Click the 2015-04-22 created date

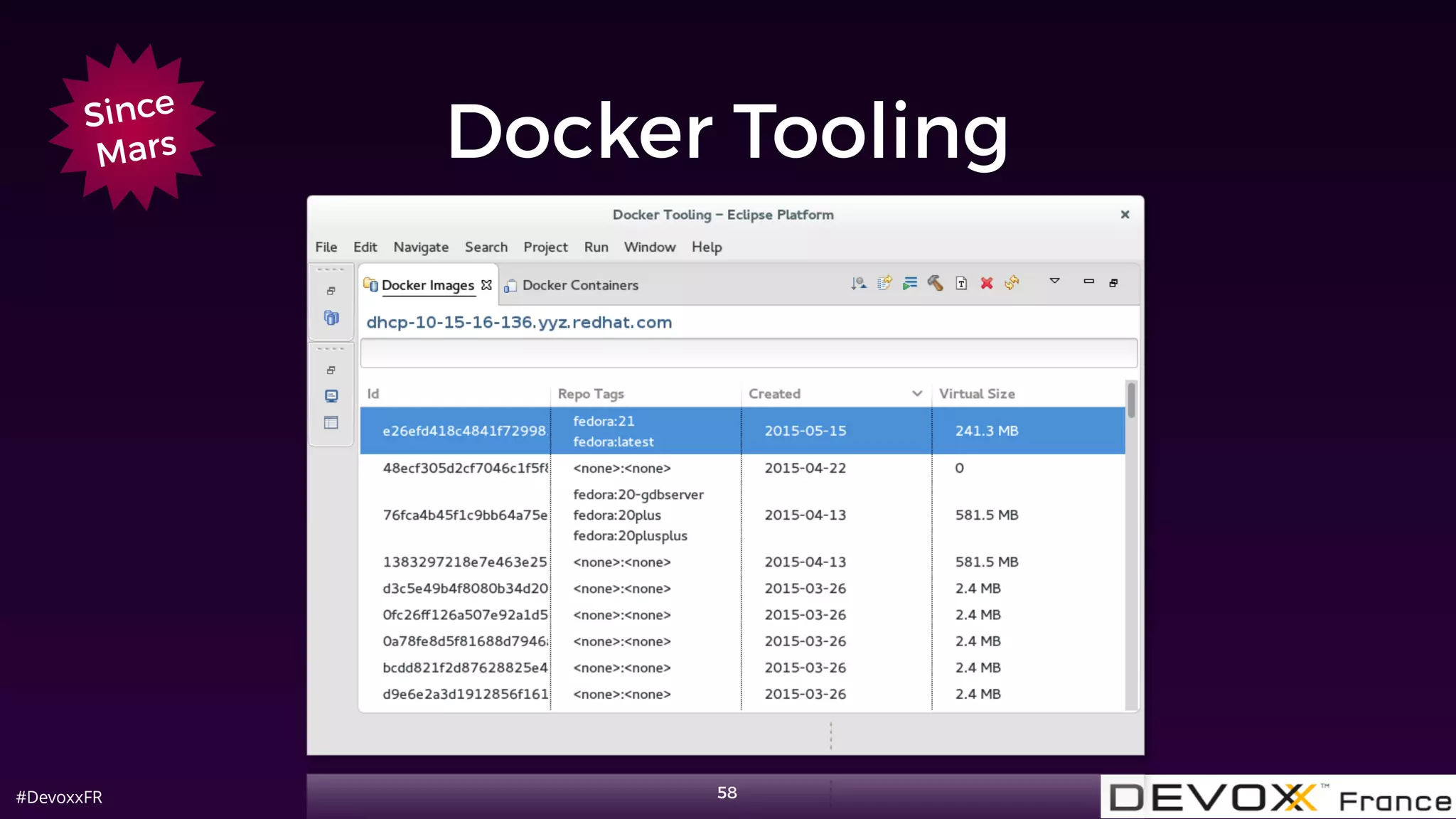coord(805,469)
